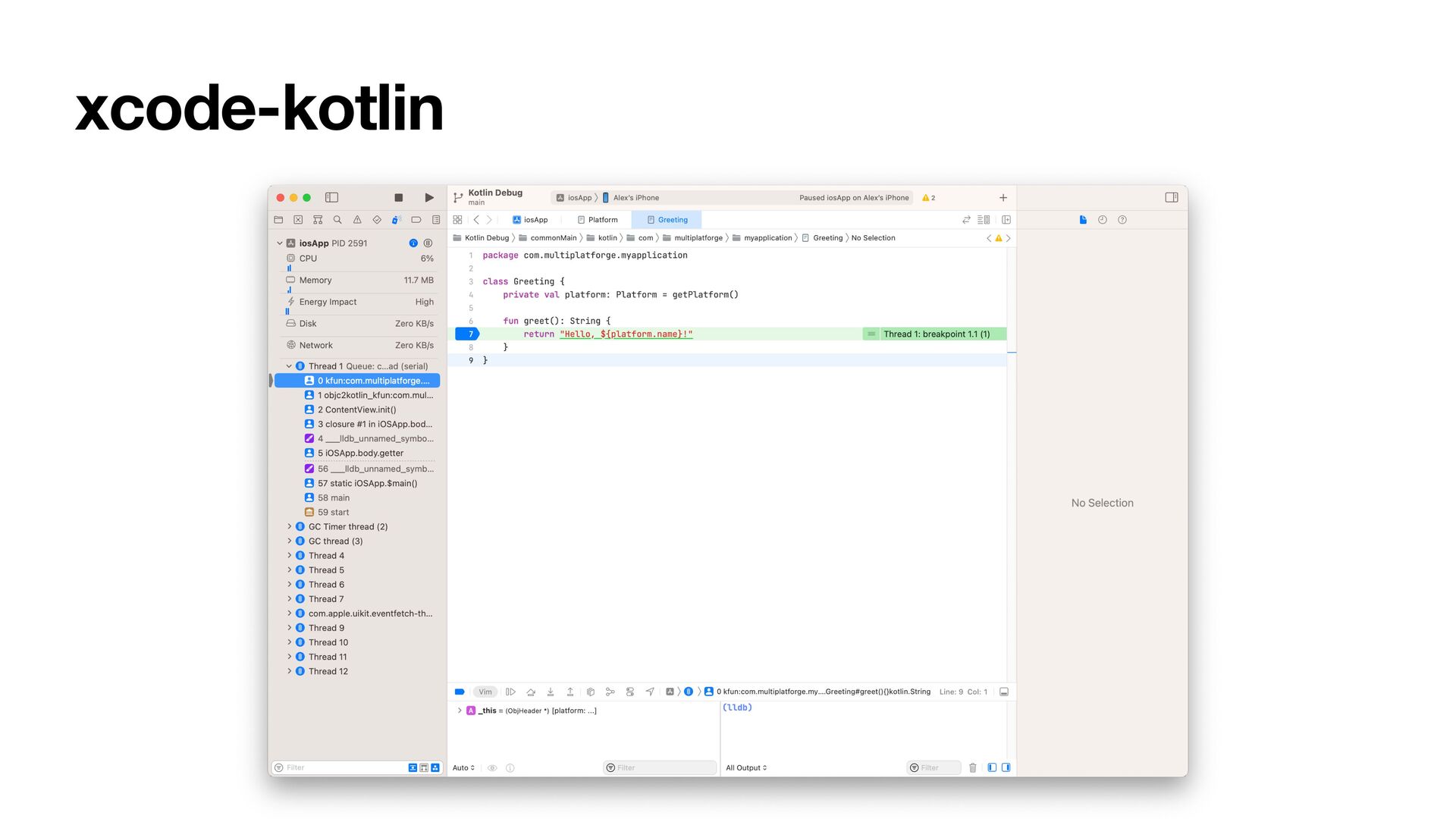
Task: Select the History inspector clock icon
Action: tap(1103, 220)
